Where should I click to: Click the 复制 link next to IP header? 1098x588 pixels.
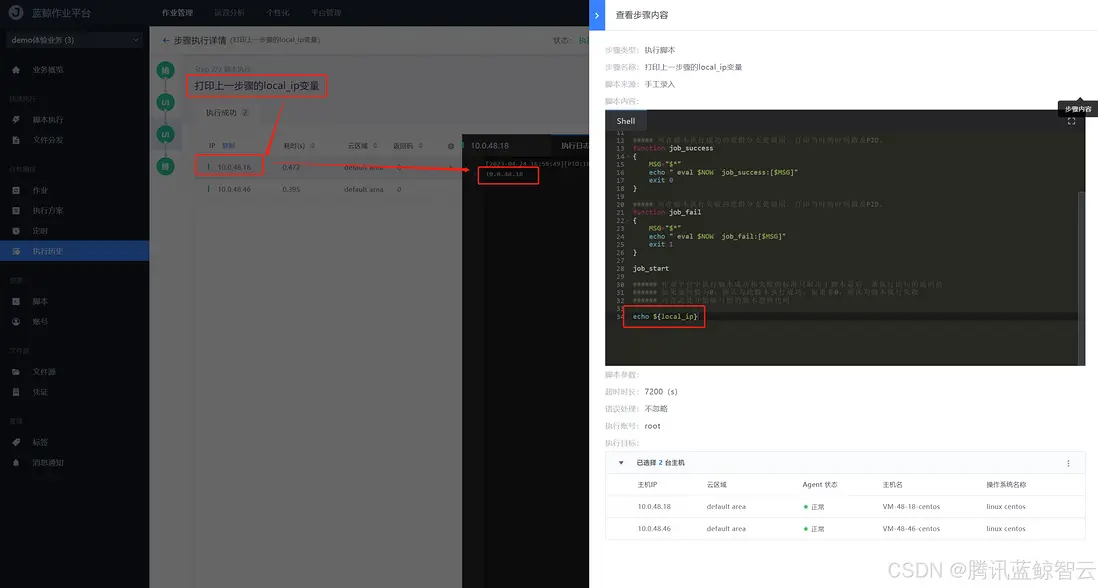[x=228, y=146]
